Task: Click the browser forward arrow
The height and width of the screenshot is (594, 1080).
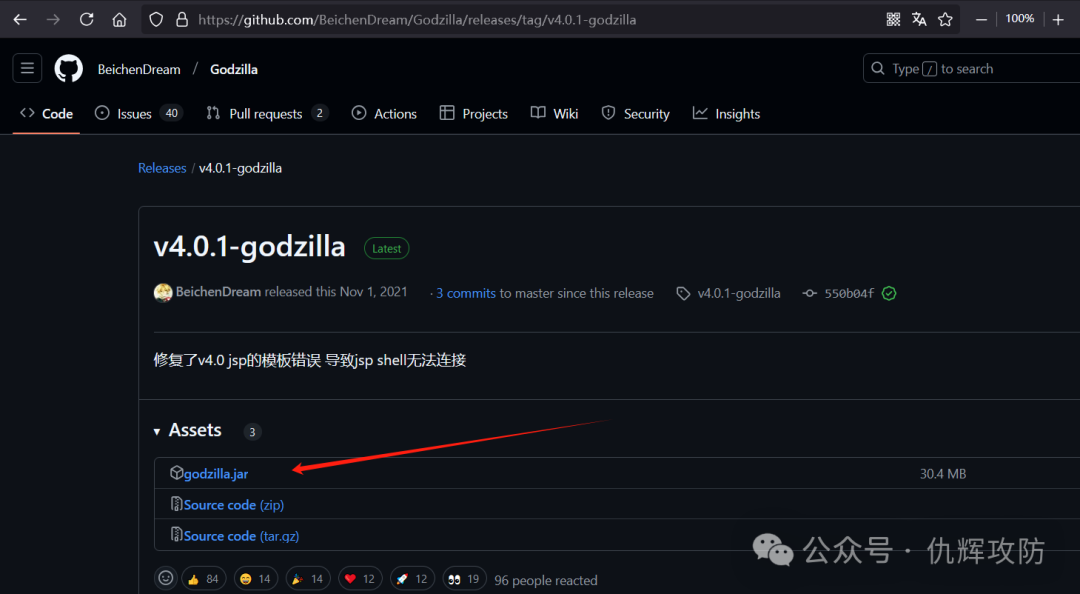Action: click(53, 19)
